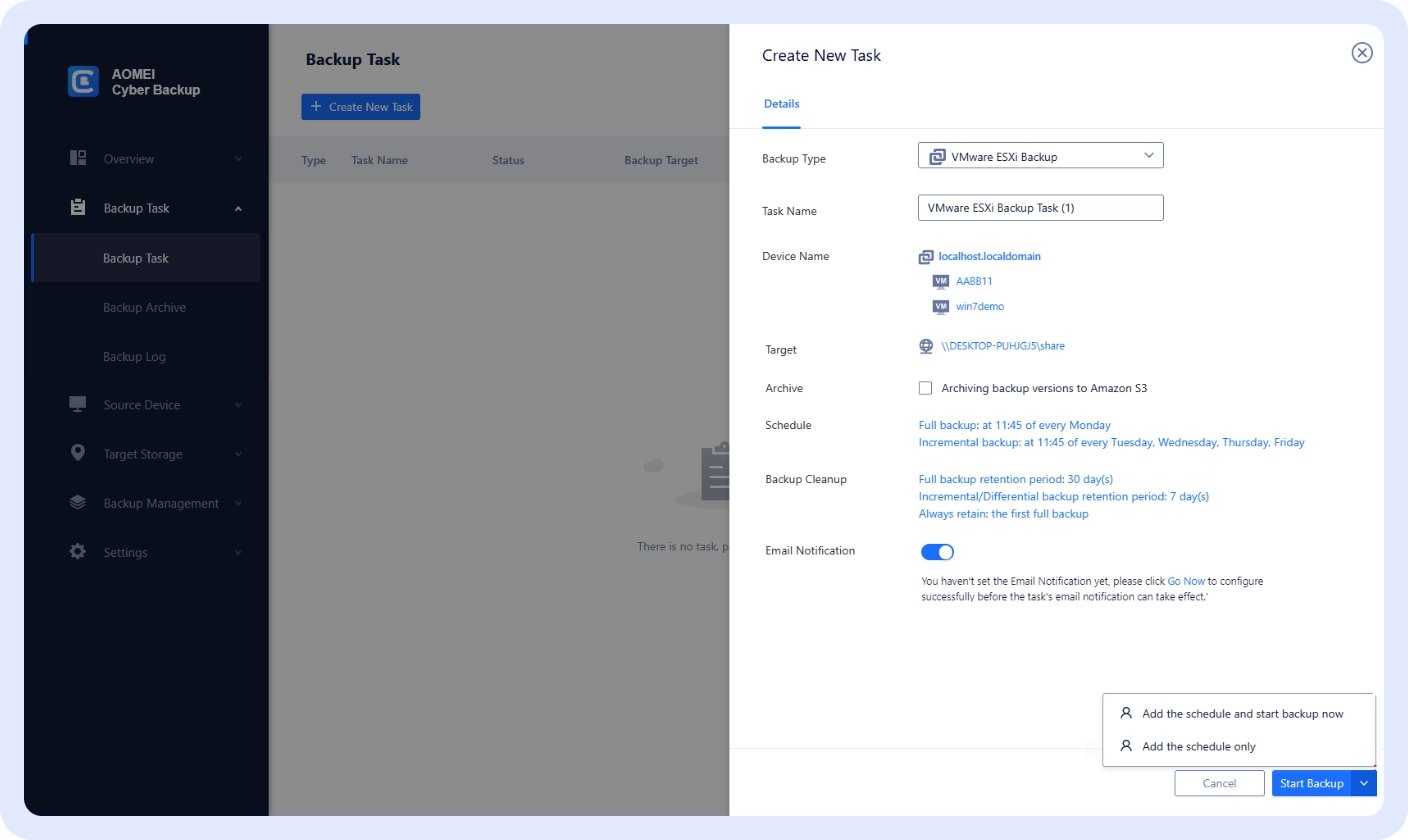1408x840 pixels.
Task: Toggle off the Email Notification switch
Action: pos(938,552)
